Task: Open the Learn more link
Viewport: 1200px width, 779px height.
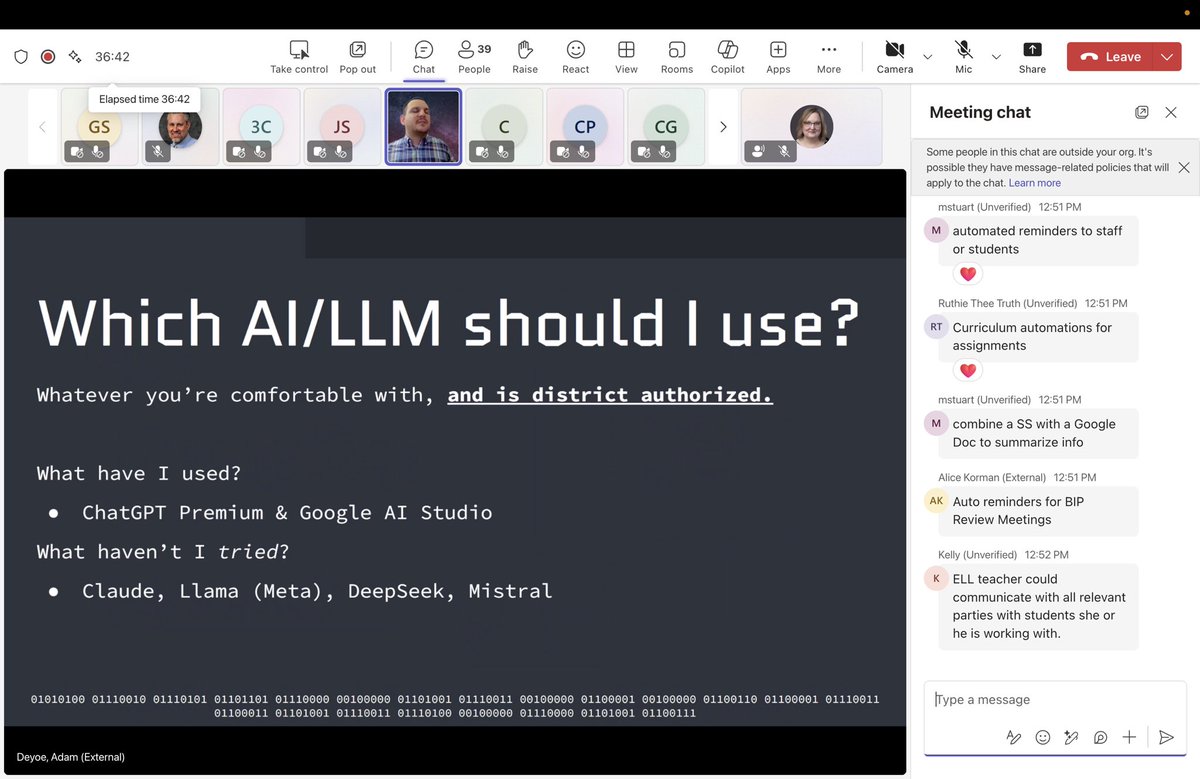Action: point(1035,183)
